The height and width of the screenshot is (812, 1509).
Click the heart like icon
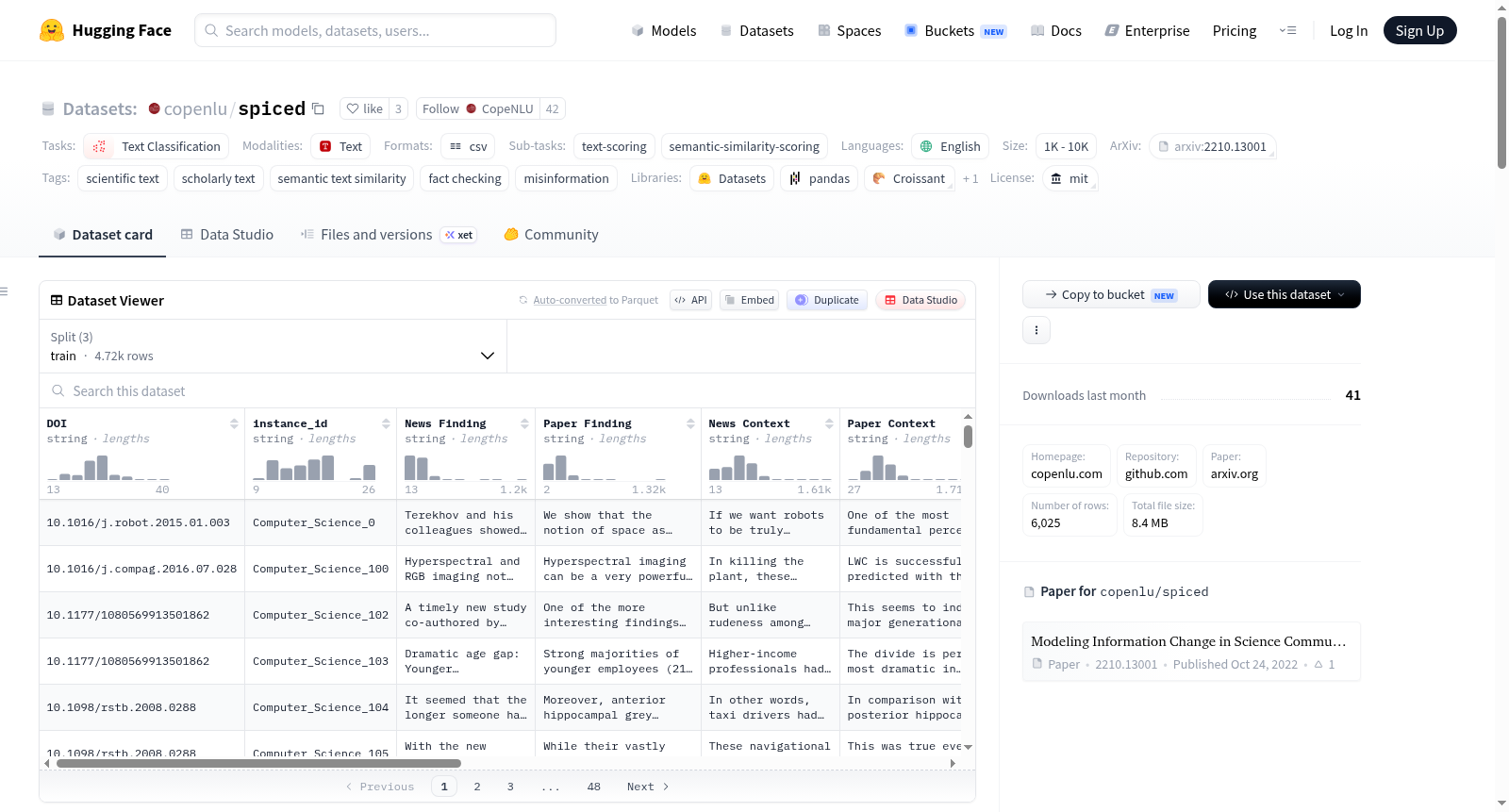pos(353,108)
